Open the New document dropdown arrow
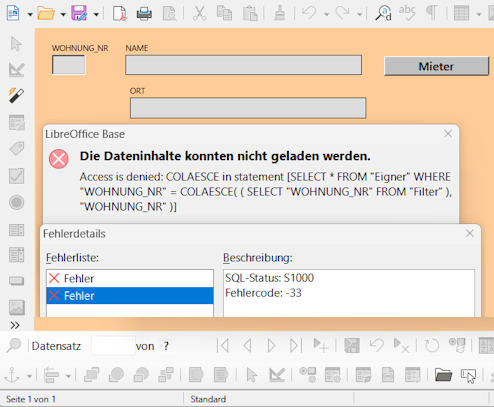 tap(30, 14)
